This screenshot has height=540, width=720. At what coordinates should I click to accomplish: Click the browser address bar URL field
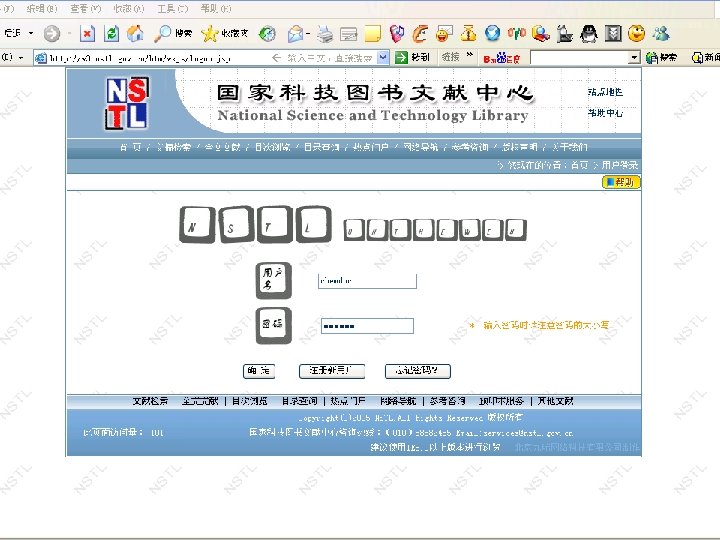tap(211, 58)
